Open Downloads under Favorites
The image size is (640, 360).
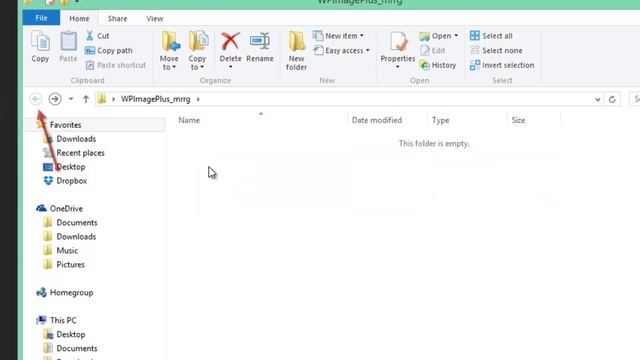click(x=76, y=139)
